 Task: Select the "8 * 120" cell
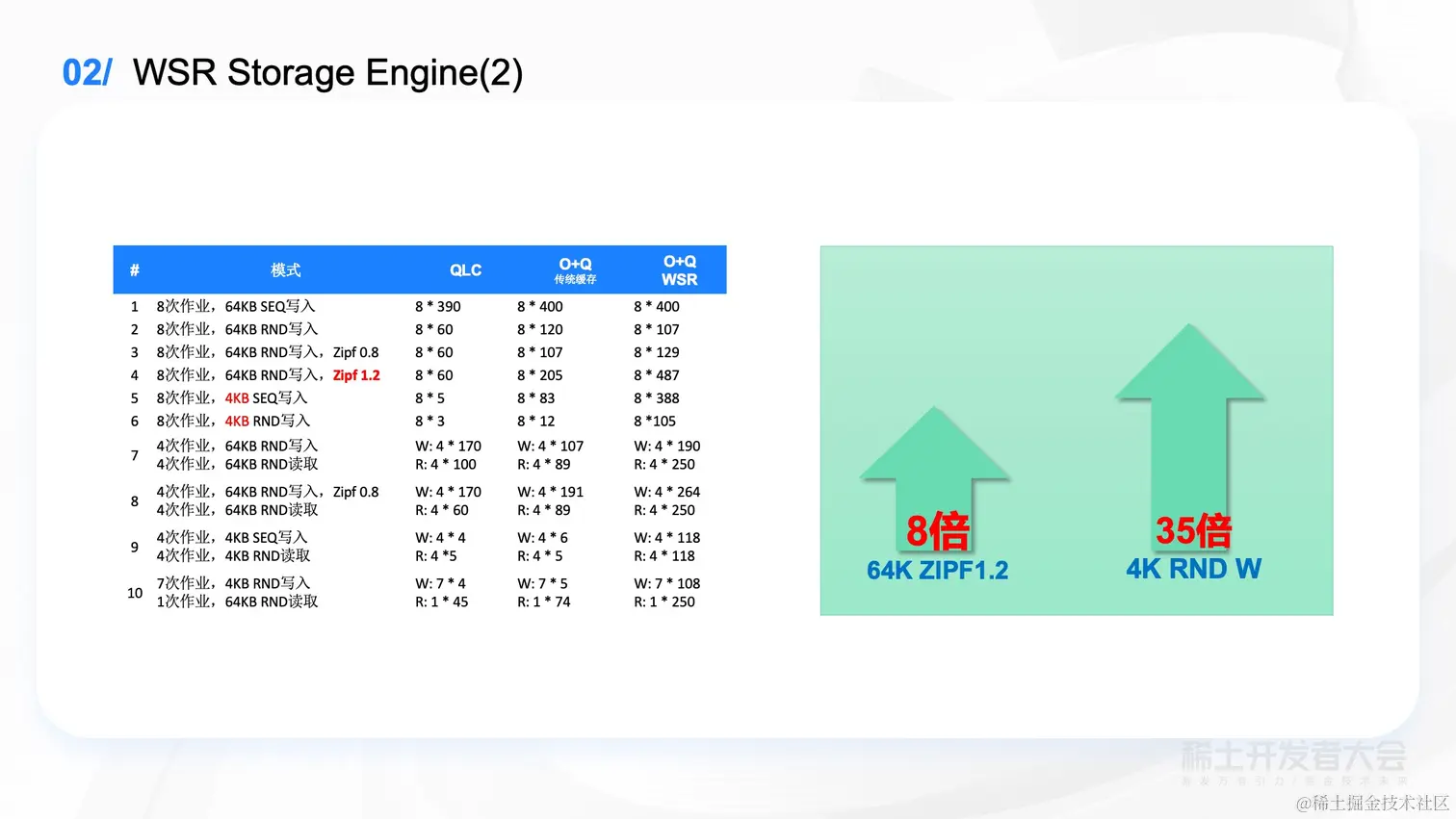540,329
